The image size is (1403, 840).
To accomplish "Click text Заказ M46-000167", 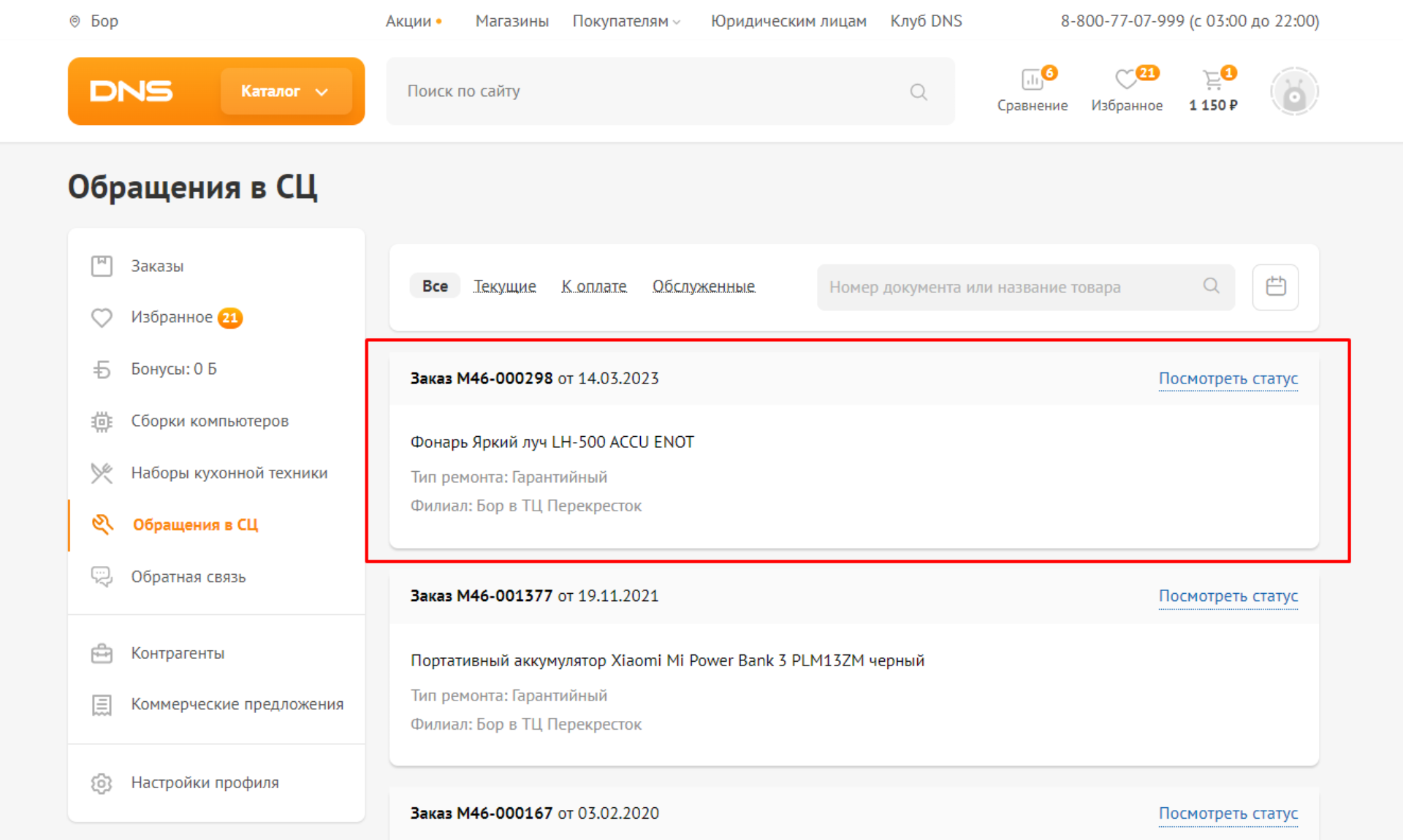I will 481,813.
